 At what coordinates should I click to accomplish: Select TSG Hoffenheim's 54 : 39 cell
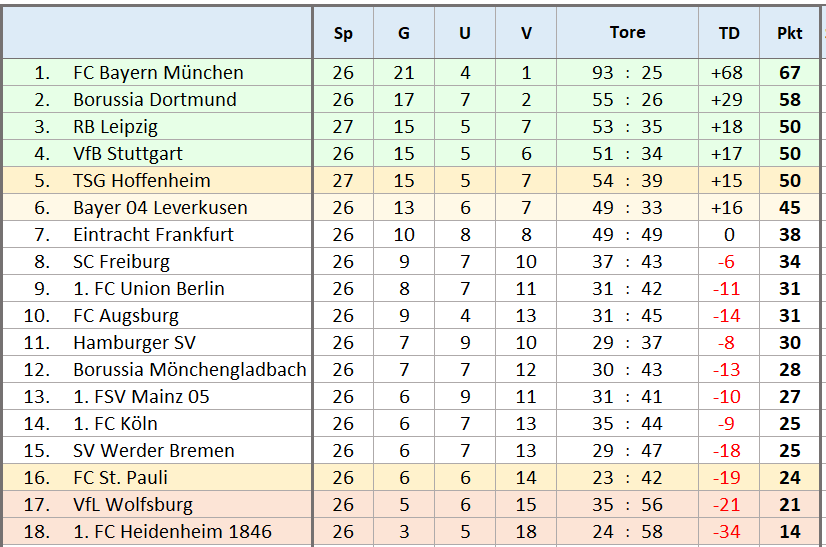627,181
